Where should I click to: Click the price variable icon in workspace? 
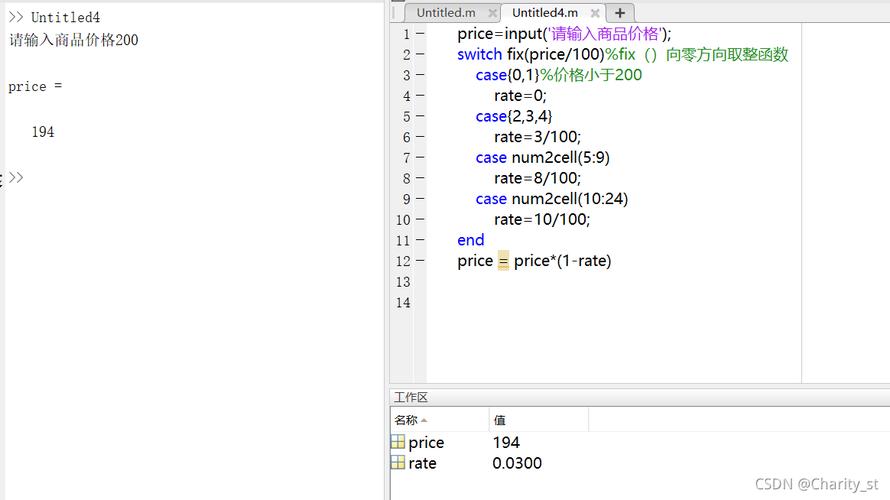398,442
